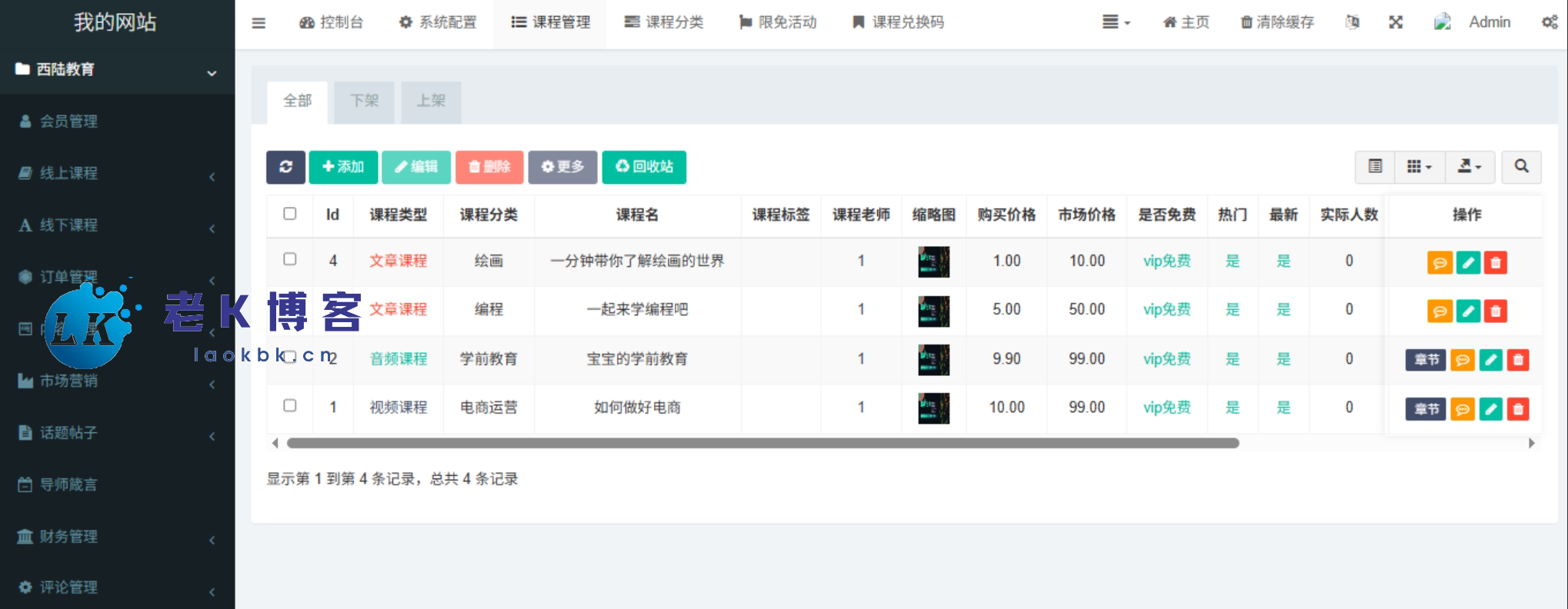Open the table search icon
Image resolution: width=1568 pixels, height=609 pixels.
pyautogui.click(x=1521, y=167)
